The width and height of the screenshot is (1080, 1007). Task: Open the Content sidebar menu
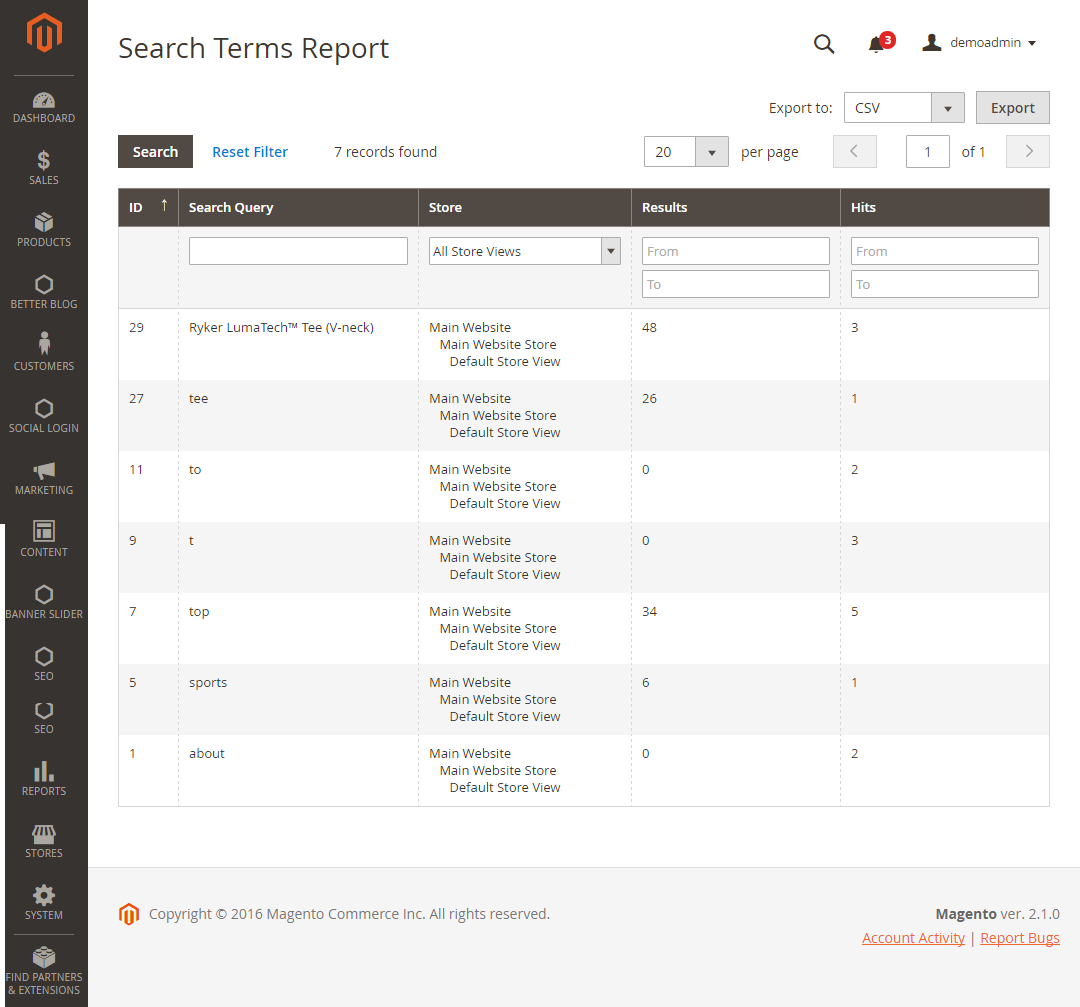pyautogui.click(x=44, y=538)
